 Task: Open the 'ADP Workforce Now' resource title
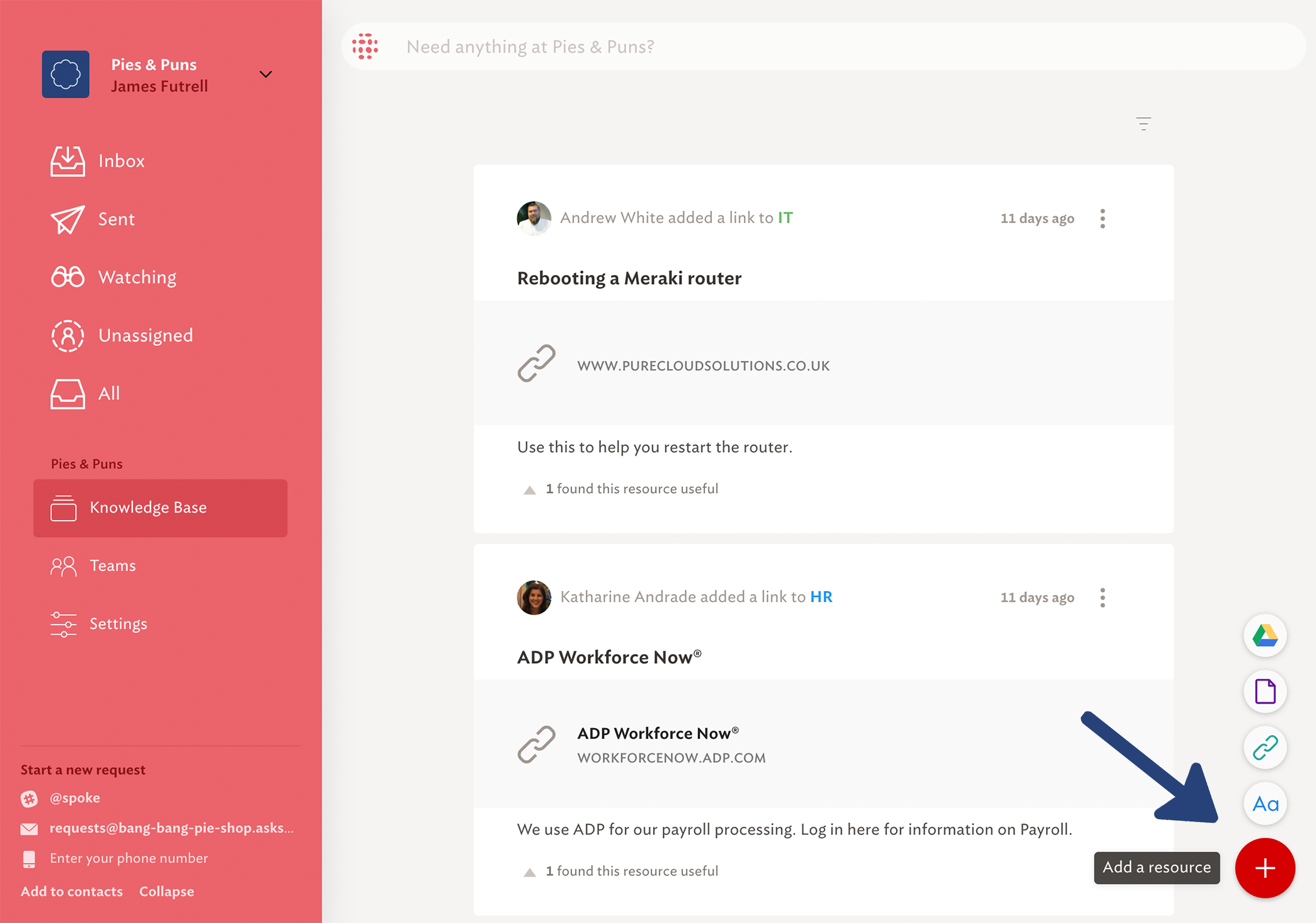pos(609,657)
